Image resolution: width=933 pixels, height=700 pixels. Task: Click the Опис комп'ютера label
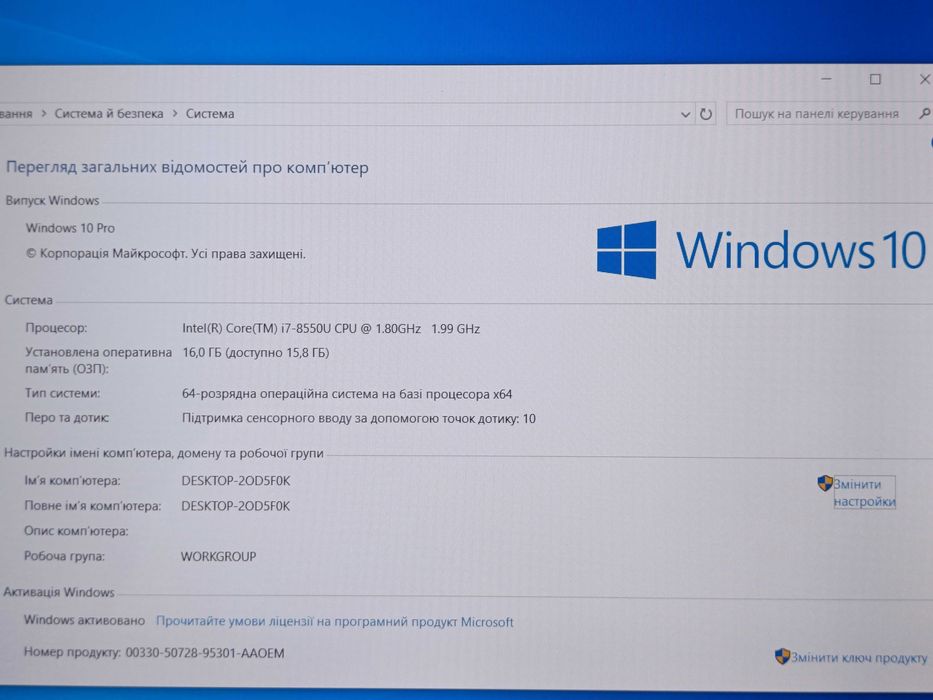coord(76,531)
